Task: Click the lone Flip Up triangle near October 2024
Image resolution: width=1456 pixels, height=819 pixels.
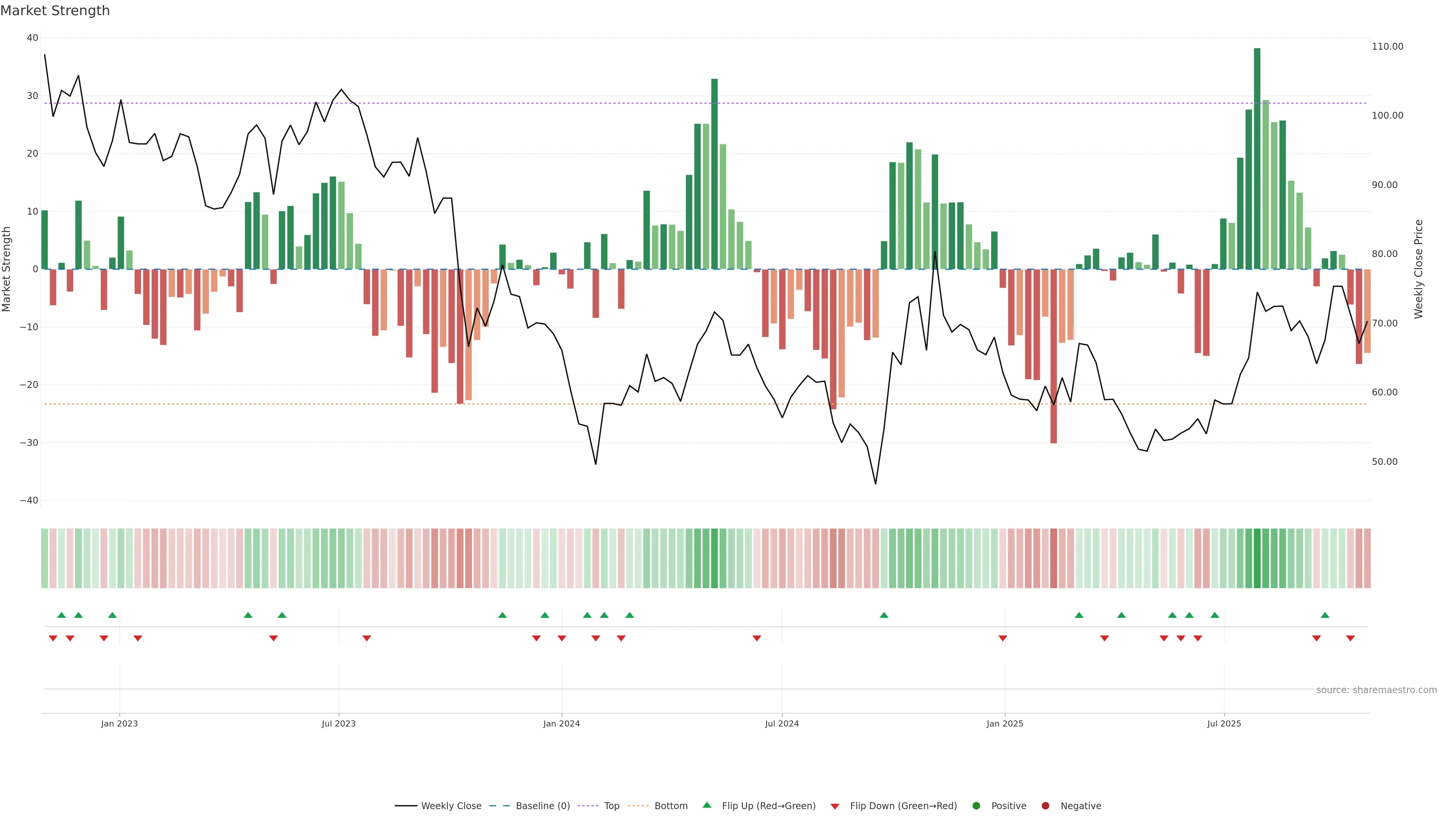Action: pyautogui.click(x=884, y=615)
